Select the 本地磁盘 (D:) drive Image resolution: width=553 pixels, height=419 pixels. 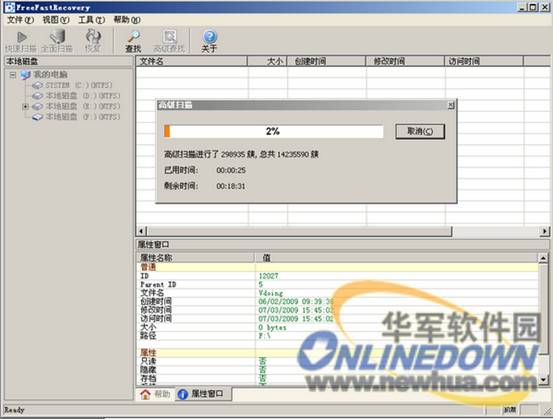click(x=83, y=96)
